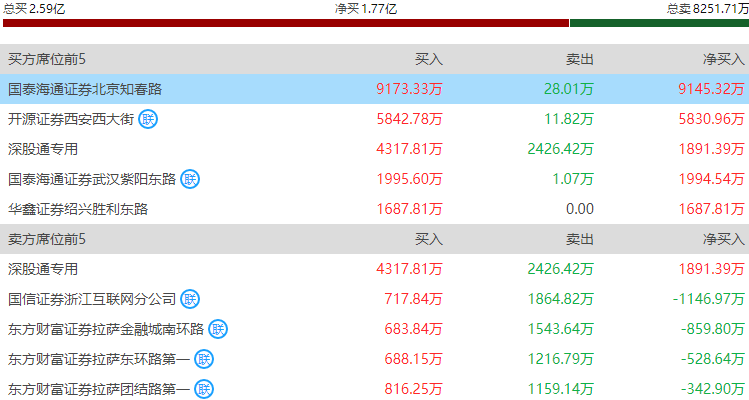Click 净买入 column header in buyer table
The height and width of the screenshot is (400, 749).
[x=723, y=59]
